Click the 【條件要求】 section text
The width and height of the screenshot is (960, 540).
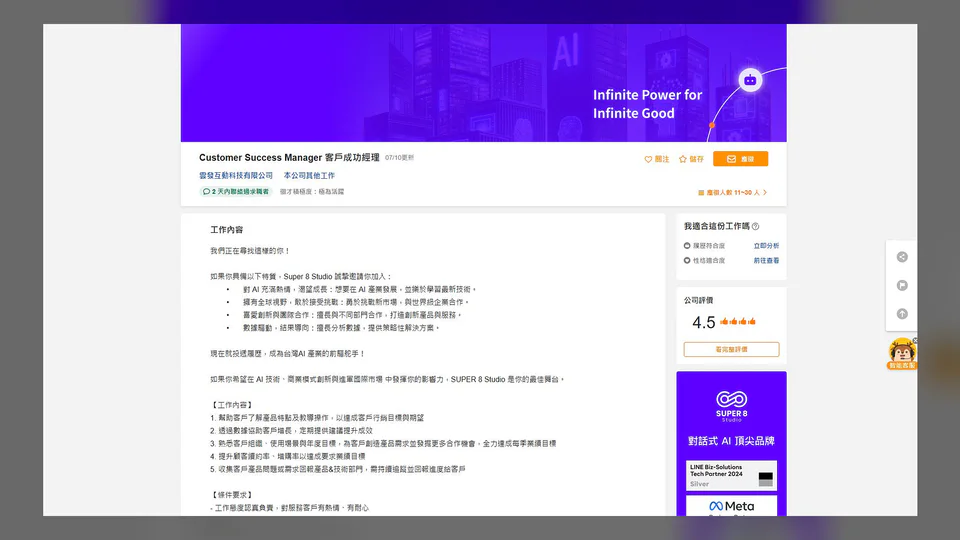(x=231, y=495)
